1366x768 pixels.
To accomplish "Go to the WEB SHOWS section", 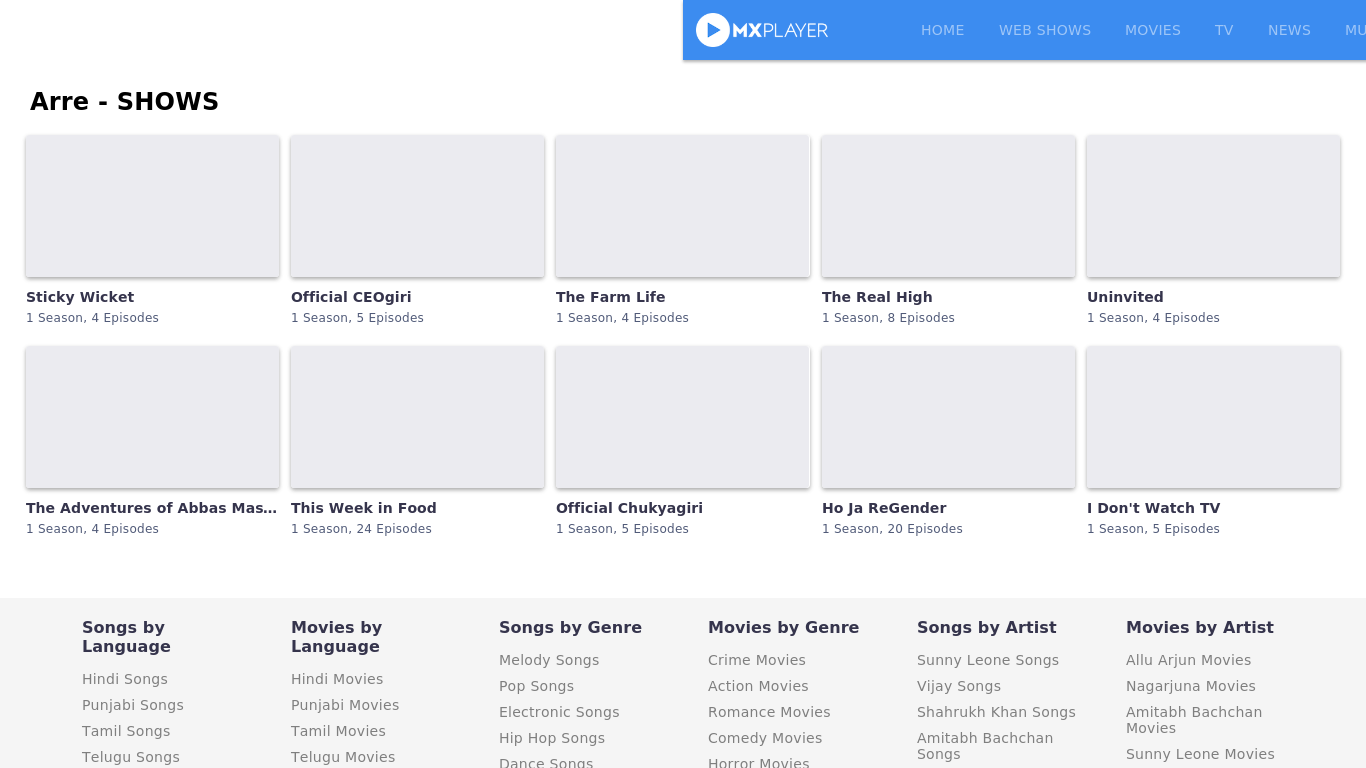I will tap(1044, 30).
